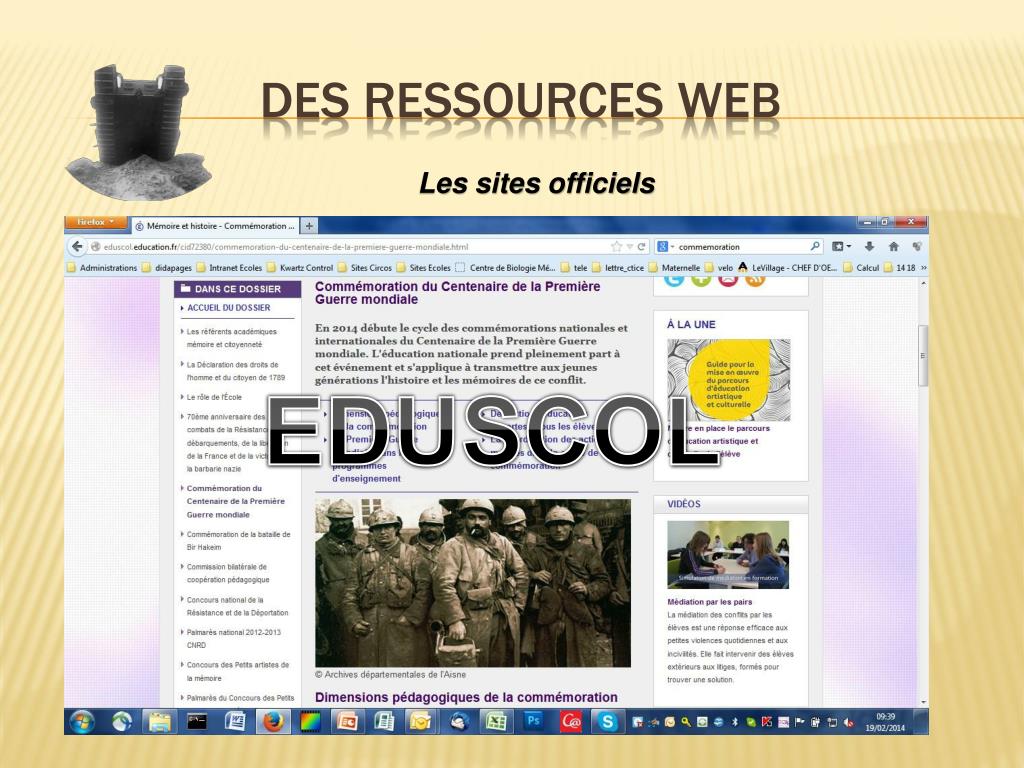Open the Firefox application menu button
1024x768 pixels.
pos(95,223)
